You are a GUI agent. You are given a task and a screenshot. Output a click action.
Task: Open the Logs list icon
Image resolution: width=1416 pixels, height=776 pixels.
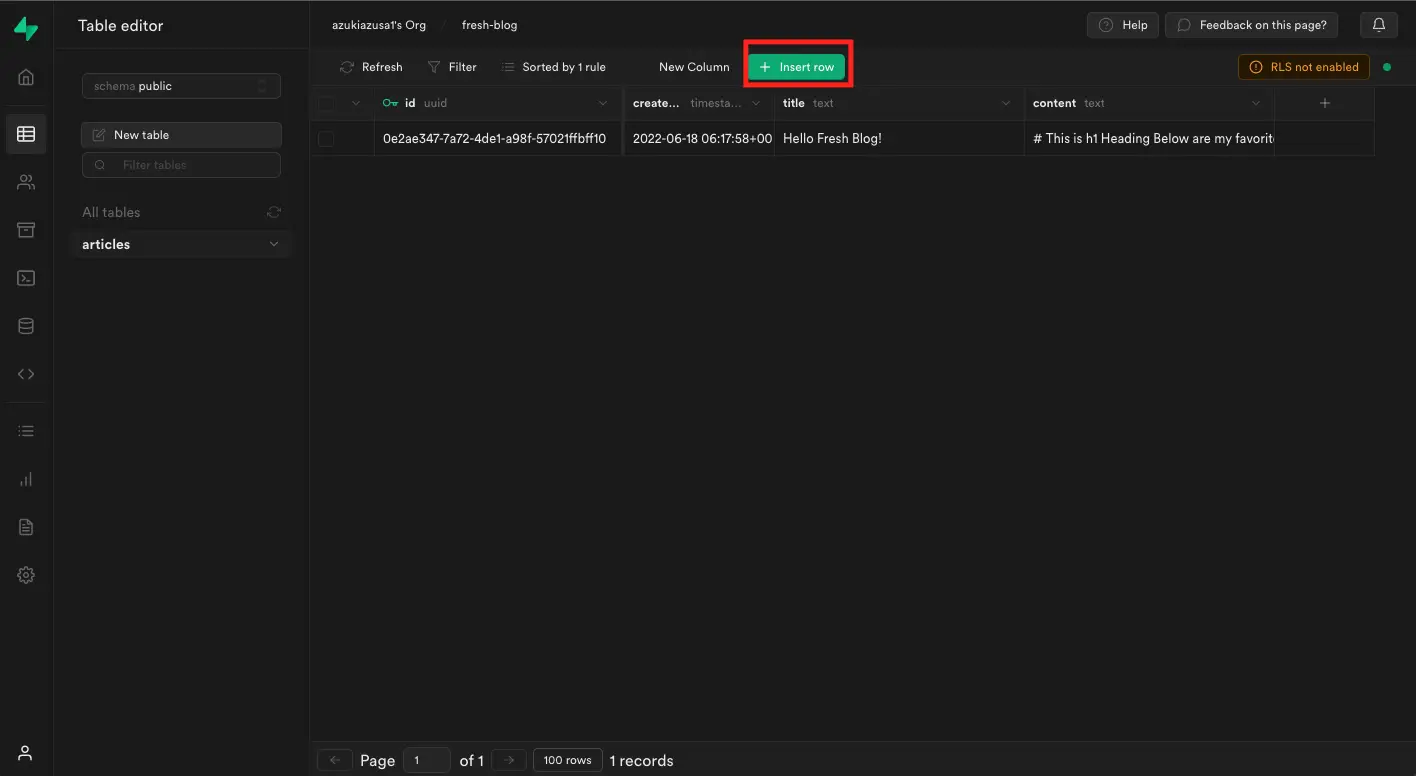coord(26,431)
